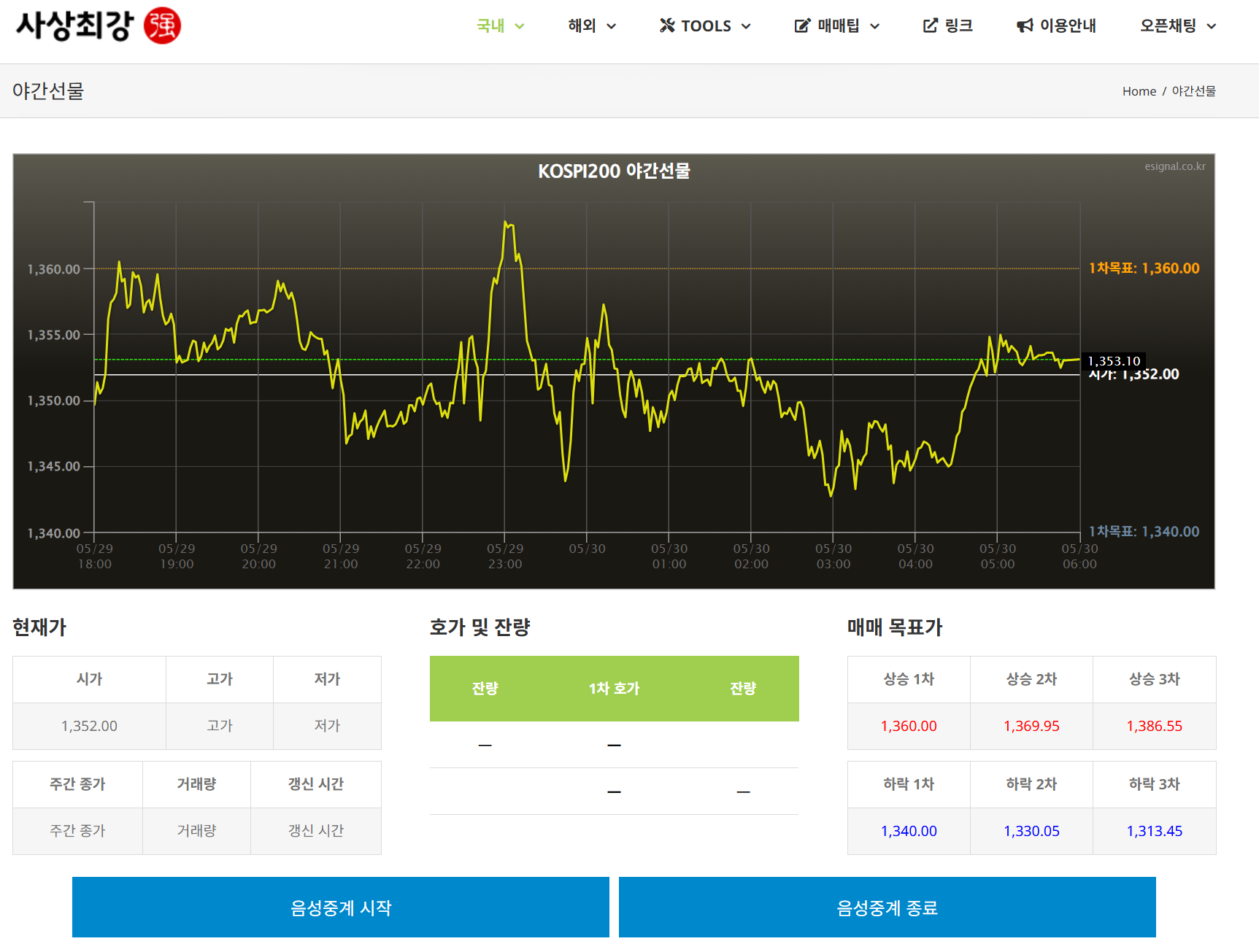Expand the TOOLS dropdown chevron

746,26
